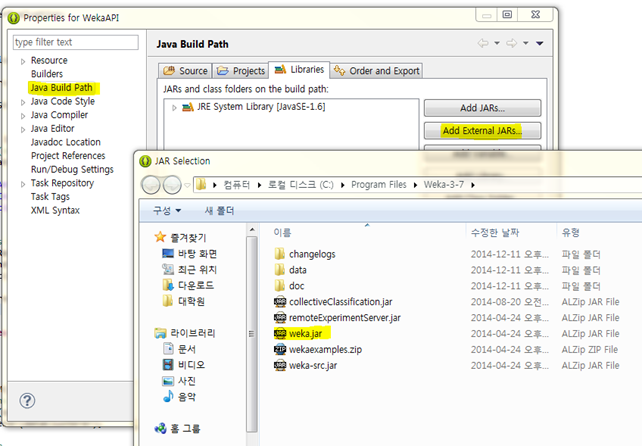
Task: Click the Add External JARs... button
Action: click(482, 131)
